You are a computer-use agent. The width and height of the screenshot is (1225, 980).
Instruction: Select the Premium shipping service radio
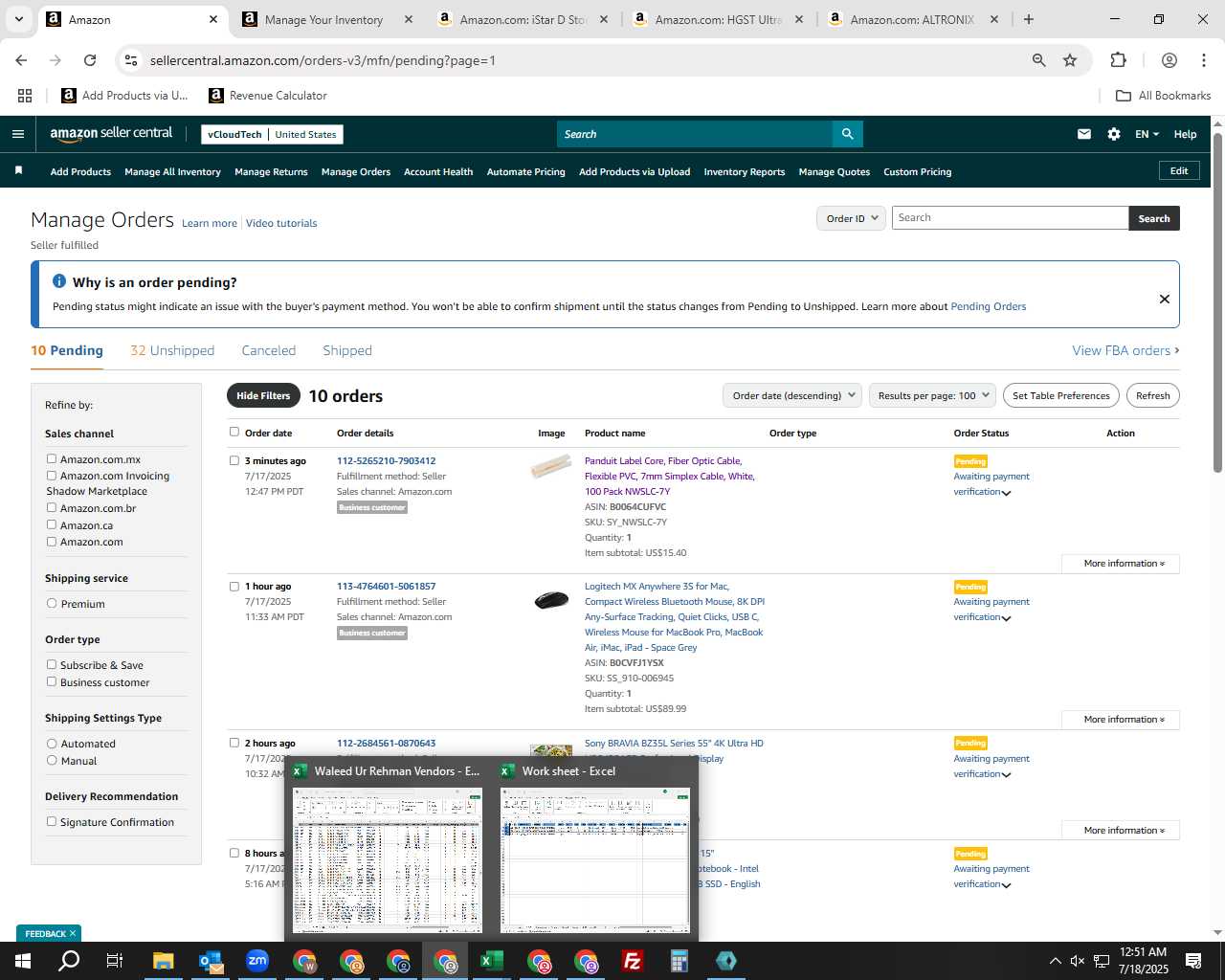click(x=52, y=603)
